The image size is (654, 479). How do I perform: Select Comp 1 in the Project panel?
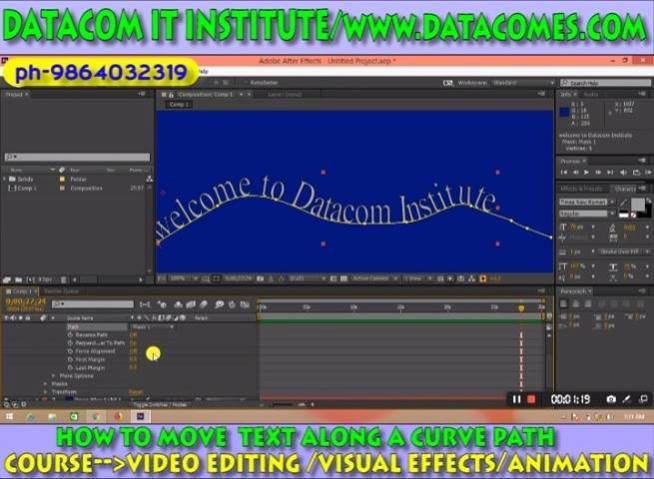point(26,188)
